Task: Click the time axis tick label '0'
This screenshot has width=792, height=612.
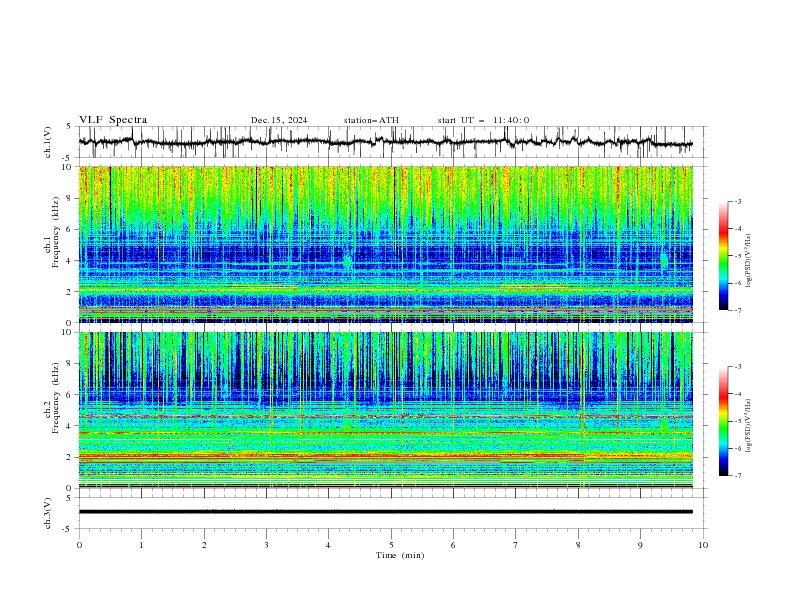Action: pyautogui.click(x=79, y=545)
